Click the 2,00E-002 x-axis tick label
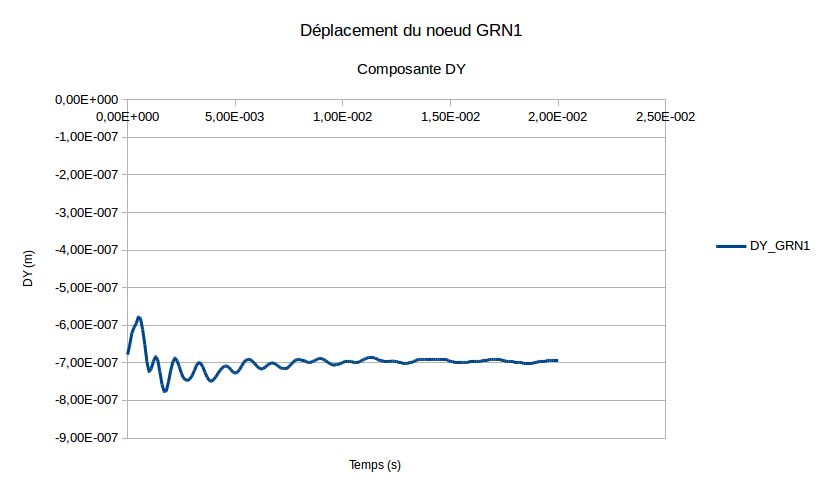Viewport: 822px width, 492px height. [558, 117]
